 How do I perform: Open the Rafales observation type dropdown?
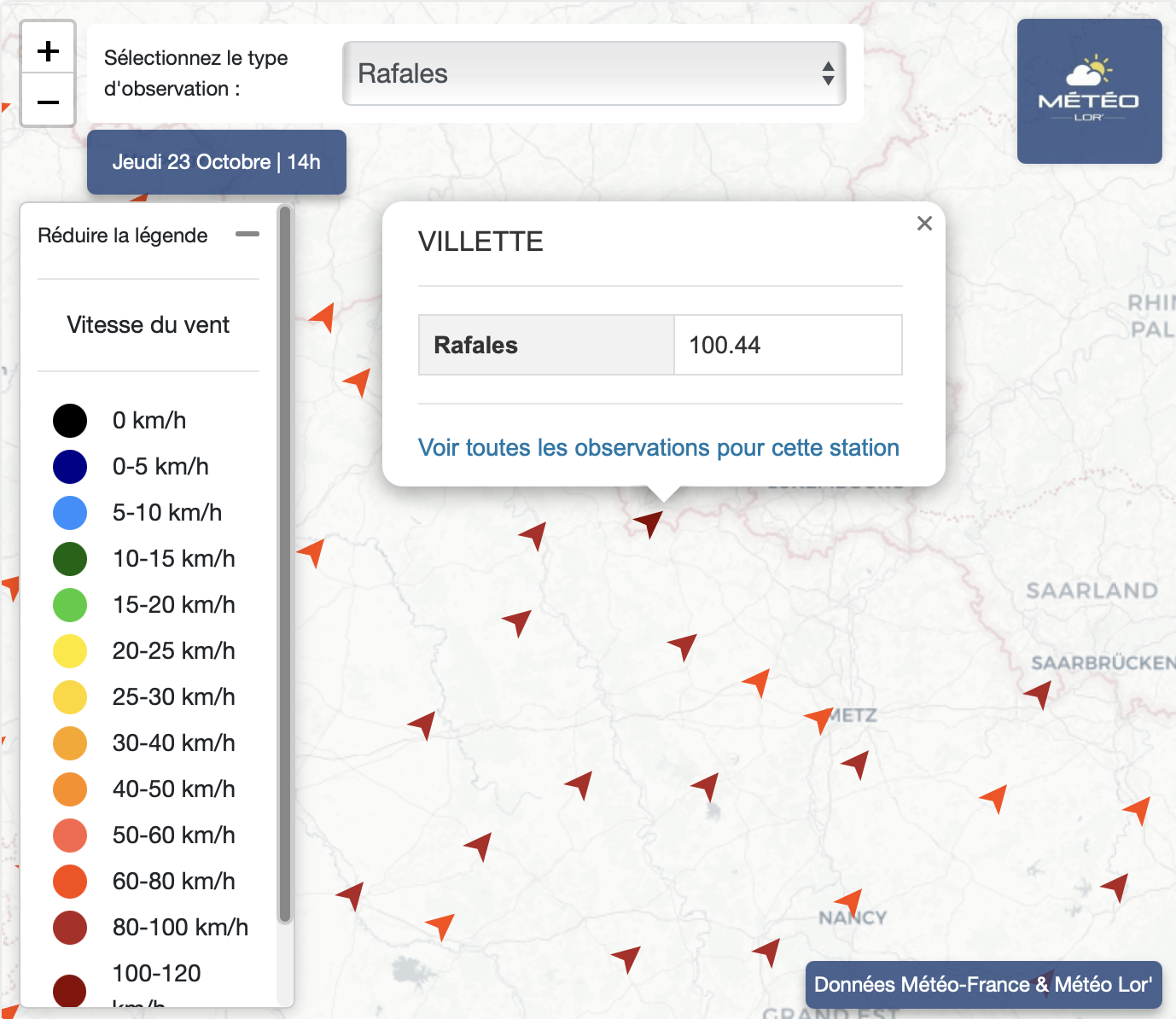593,73
